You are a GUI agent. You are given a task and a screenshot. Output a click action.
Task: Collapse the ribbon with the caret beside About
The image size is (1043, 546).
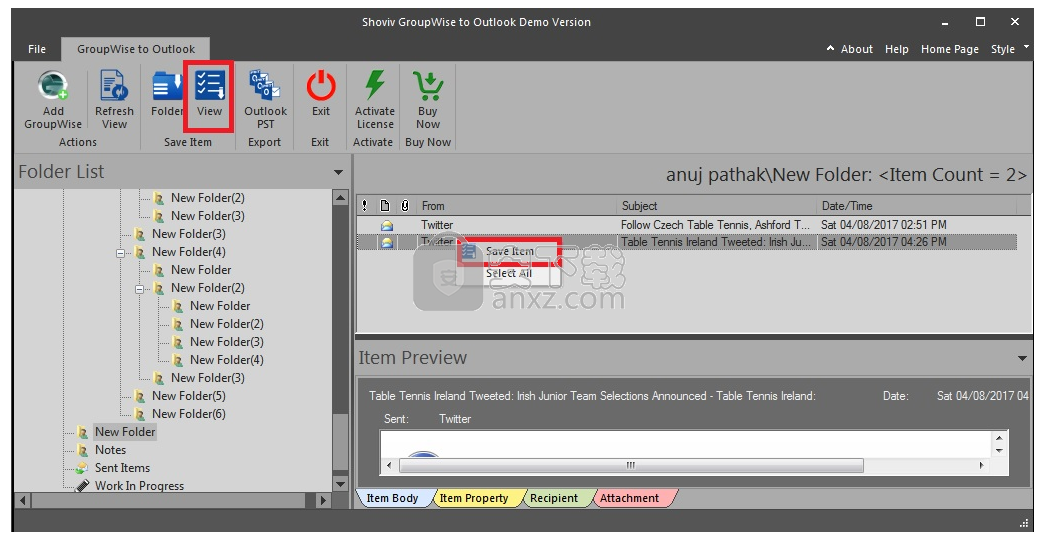830,48
